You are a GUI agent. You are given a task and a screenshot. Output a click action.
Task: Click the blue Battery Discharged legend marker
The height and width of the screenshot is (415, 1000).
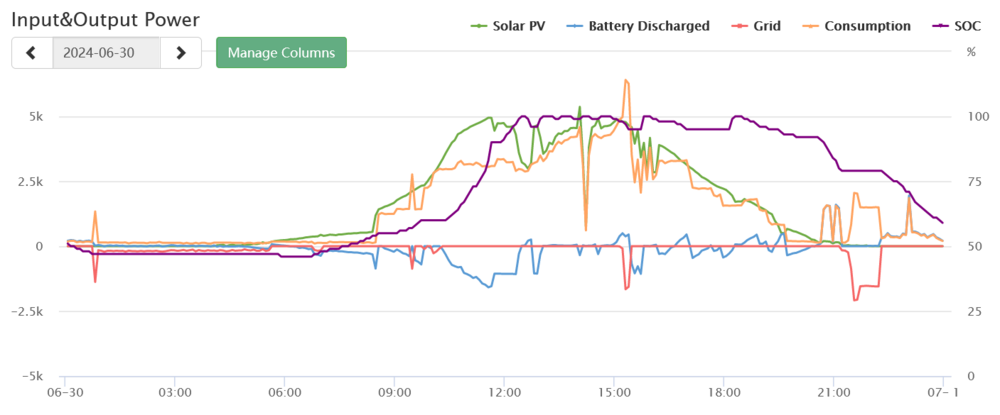pos(574,26)
